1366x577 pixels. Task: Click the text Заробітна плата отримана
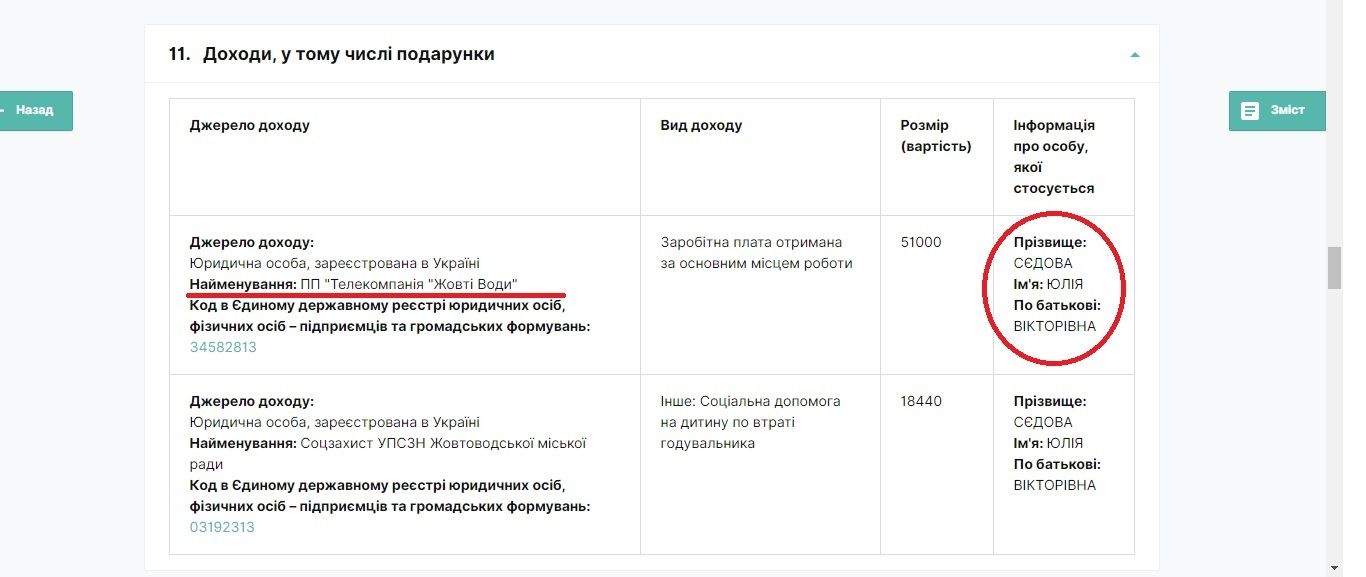750,242
